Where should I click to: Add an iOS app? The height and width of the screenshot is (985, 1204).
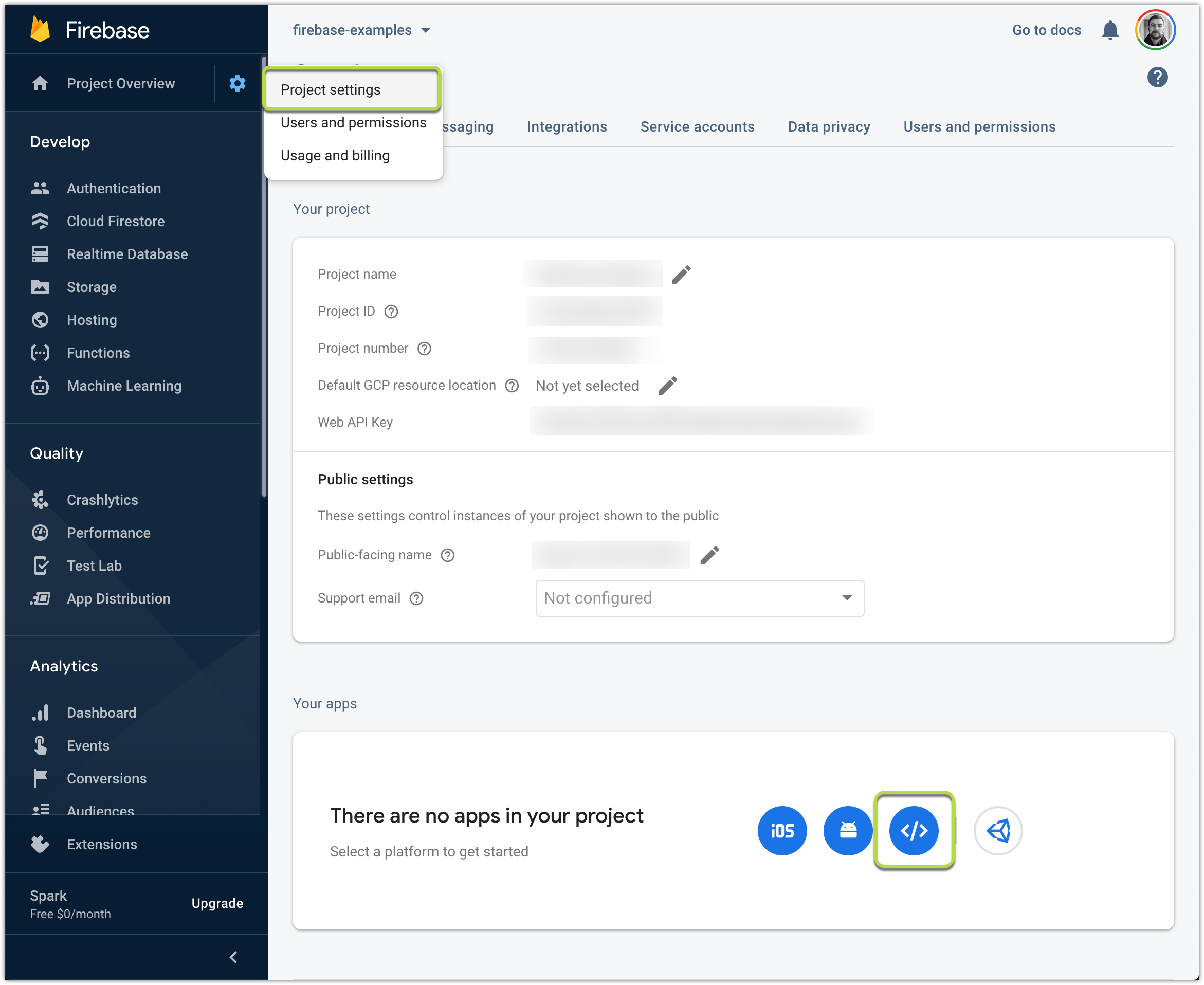point(782,831)
